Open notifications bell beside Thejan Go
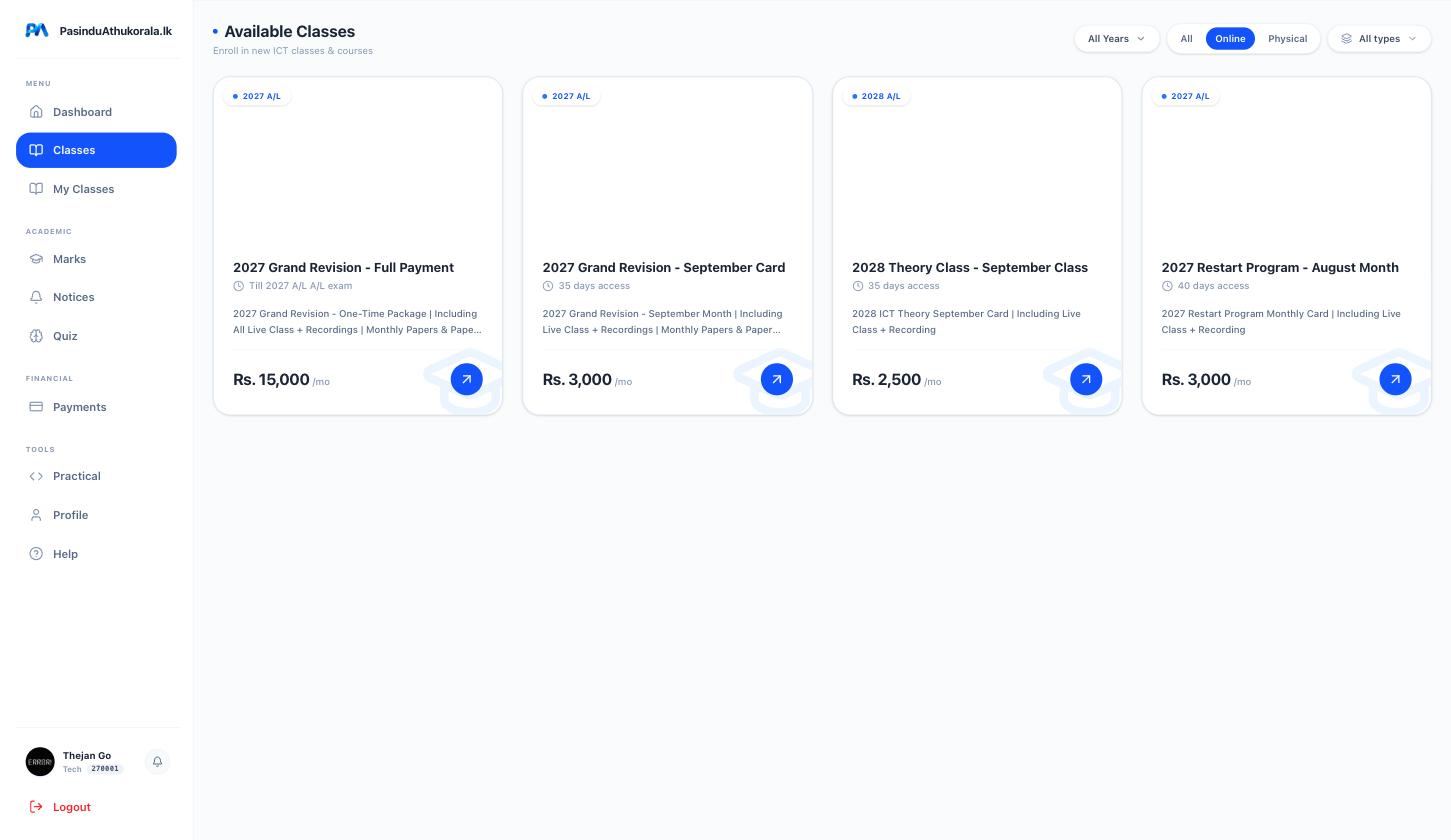The height and width of the screenshot is (840, 1451). (x=157, y=762)
